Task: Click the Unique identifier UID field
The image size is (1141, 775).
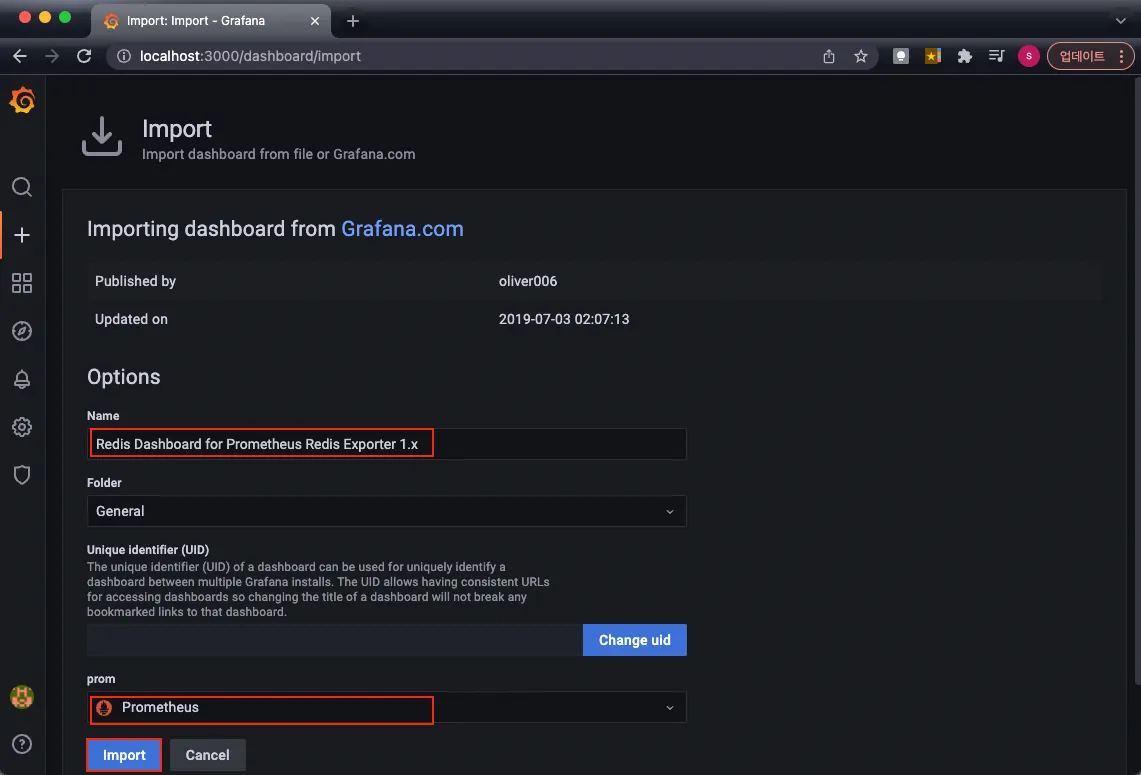Action: point(335,640)
